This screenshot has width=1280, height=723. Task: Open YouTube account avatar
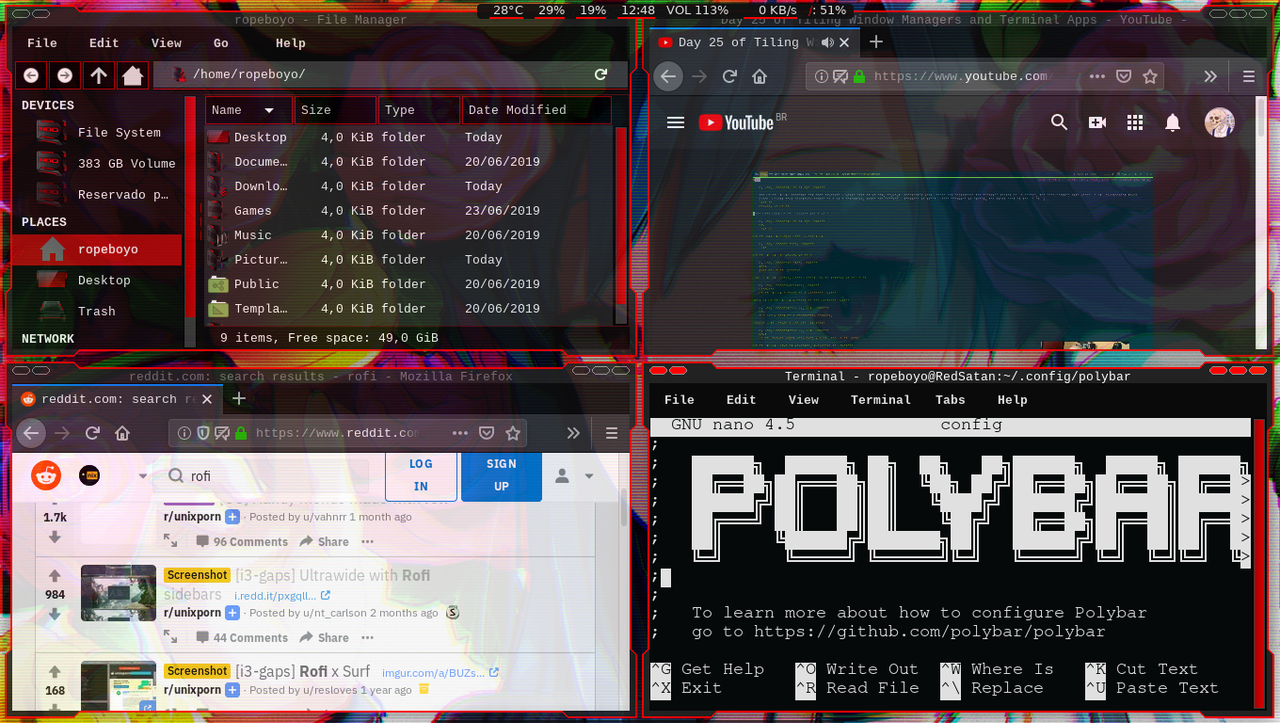1219,122
